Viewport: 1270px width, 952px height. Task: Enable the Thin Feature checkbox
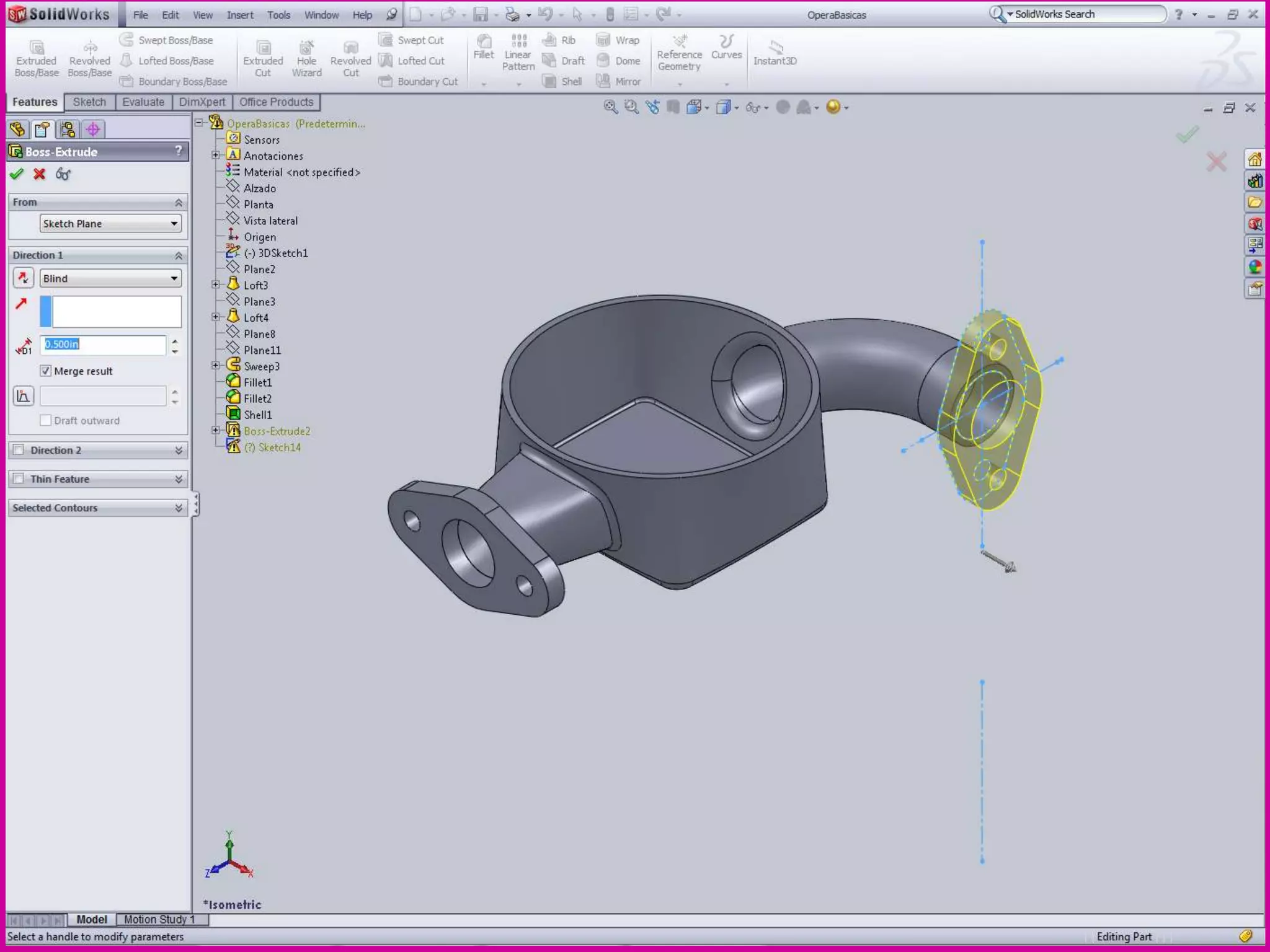point(19,478)
